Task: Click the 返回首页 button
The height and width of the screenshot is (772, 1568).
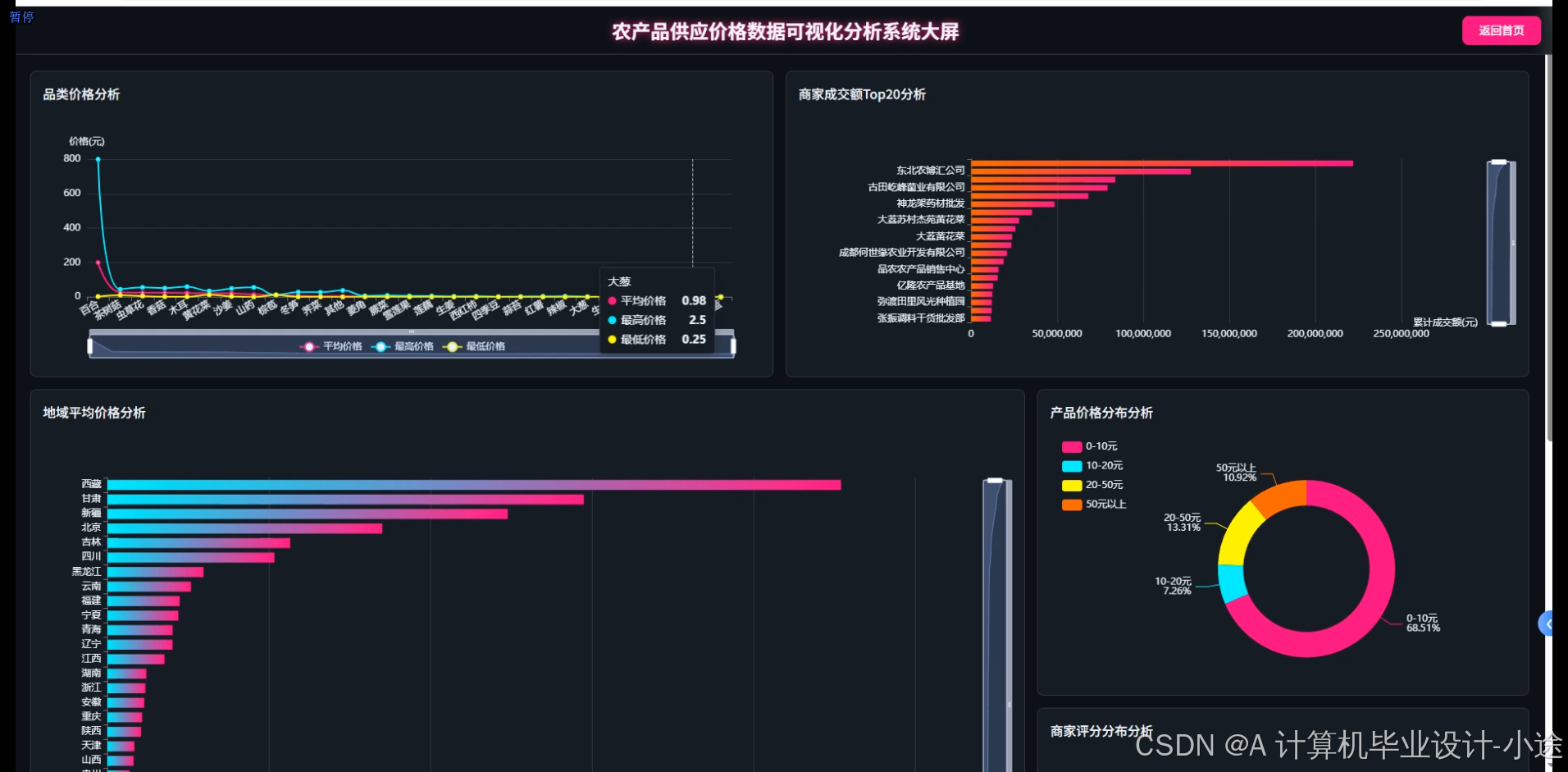Action: tap(1501, 30)
